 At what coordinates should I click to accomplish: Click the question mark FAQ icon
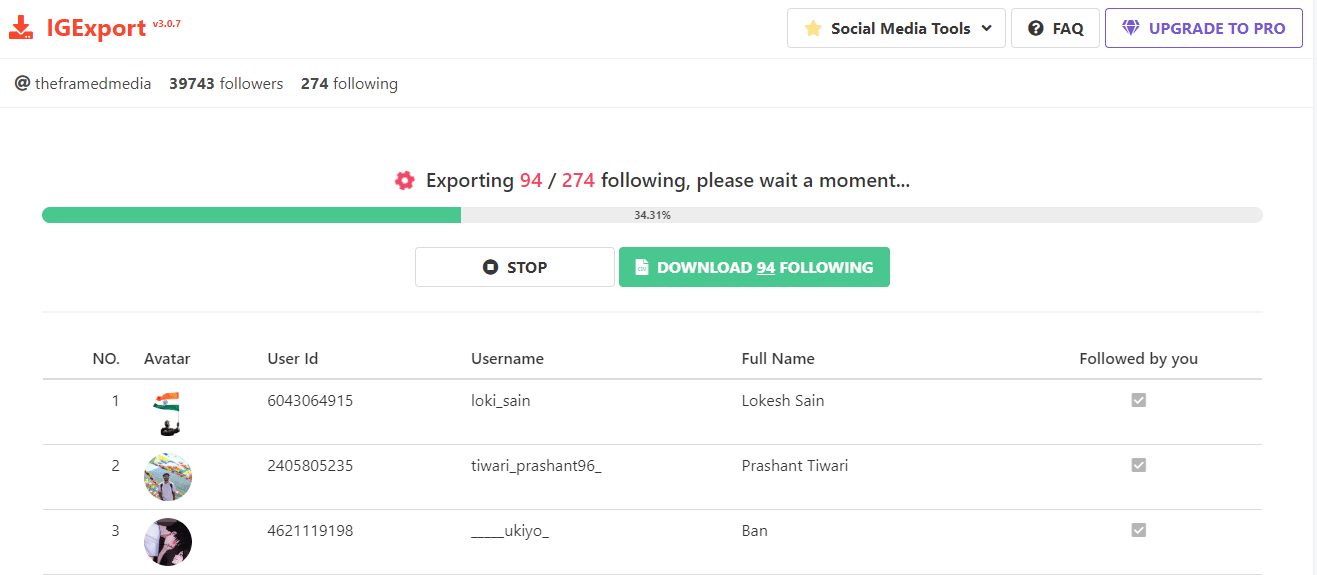[1036, 28]
